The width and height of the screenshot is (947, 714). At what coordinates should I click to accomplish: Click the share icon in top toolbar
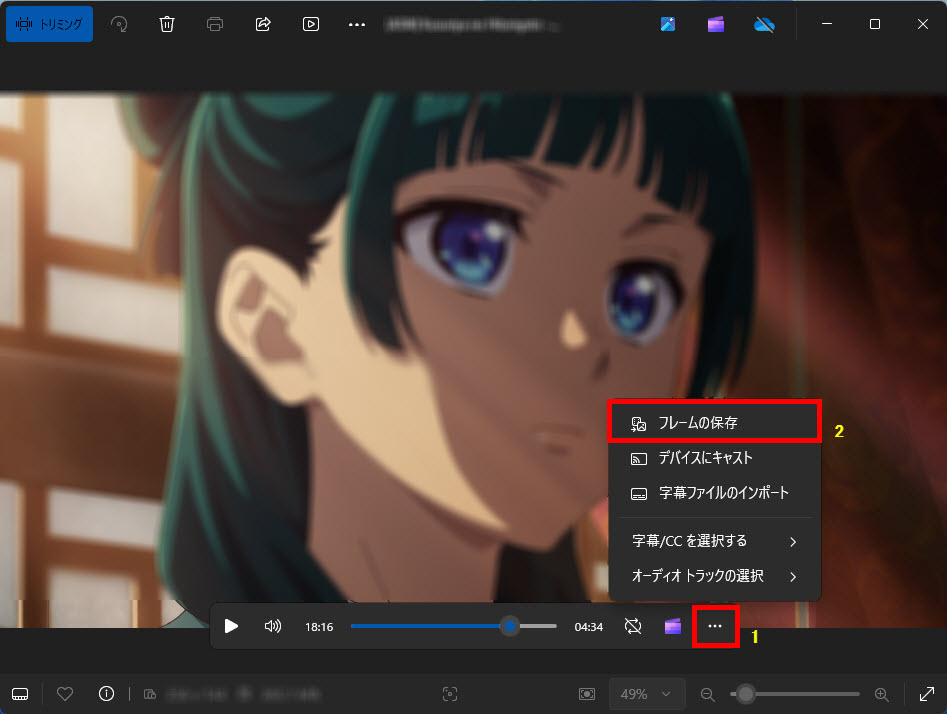coord(263,24)
